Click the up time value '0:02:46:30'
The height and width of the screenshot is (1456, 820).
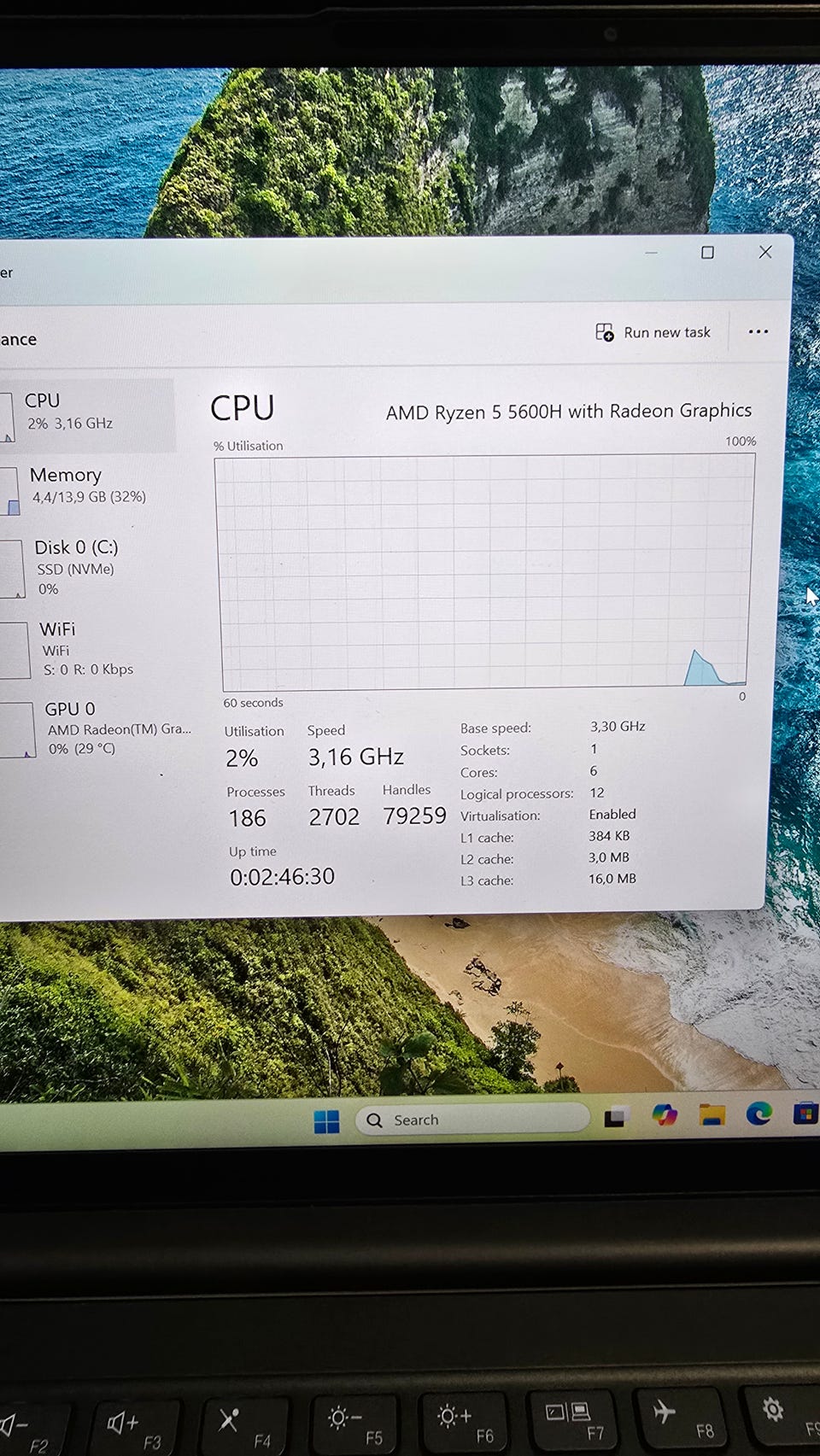pos(282,876)
